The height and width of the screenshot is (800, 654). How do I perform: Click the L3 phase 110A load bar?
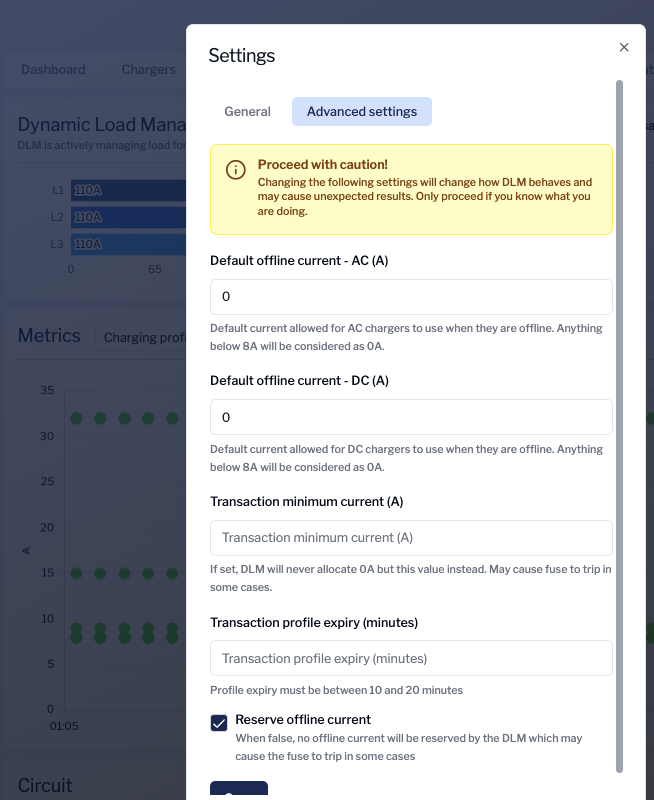click(120, 243)
